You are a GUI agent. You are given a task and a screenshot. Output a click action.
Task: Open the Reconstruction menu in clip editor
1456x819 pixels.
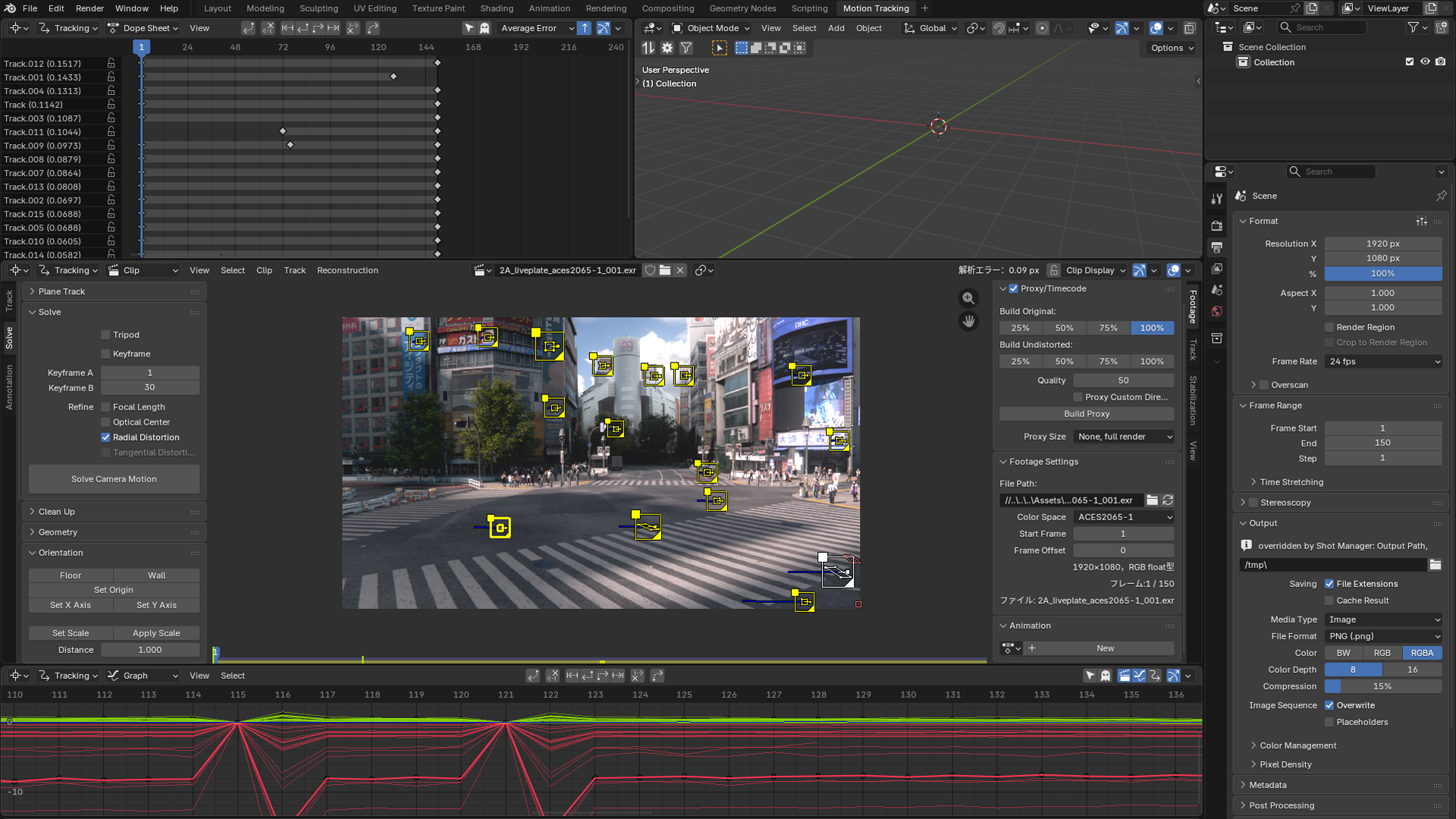pyautogui.click(x=347, y=271)
